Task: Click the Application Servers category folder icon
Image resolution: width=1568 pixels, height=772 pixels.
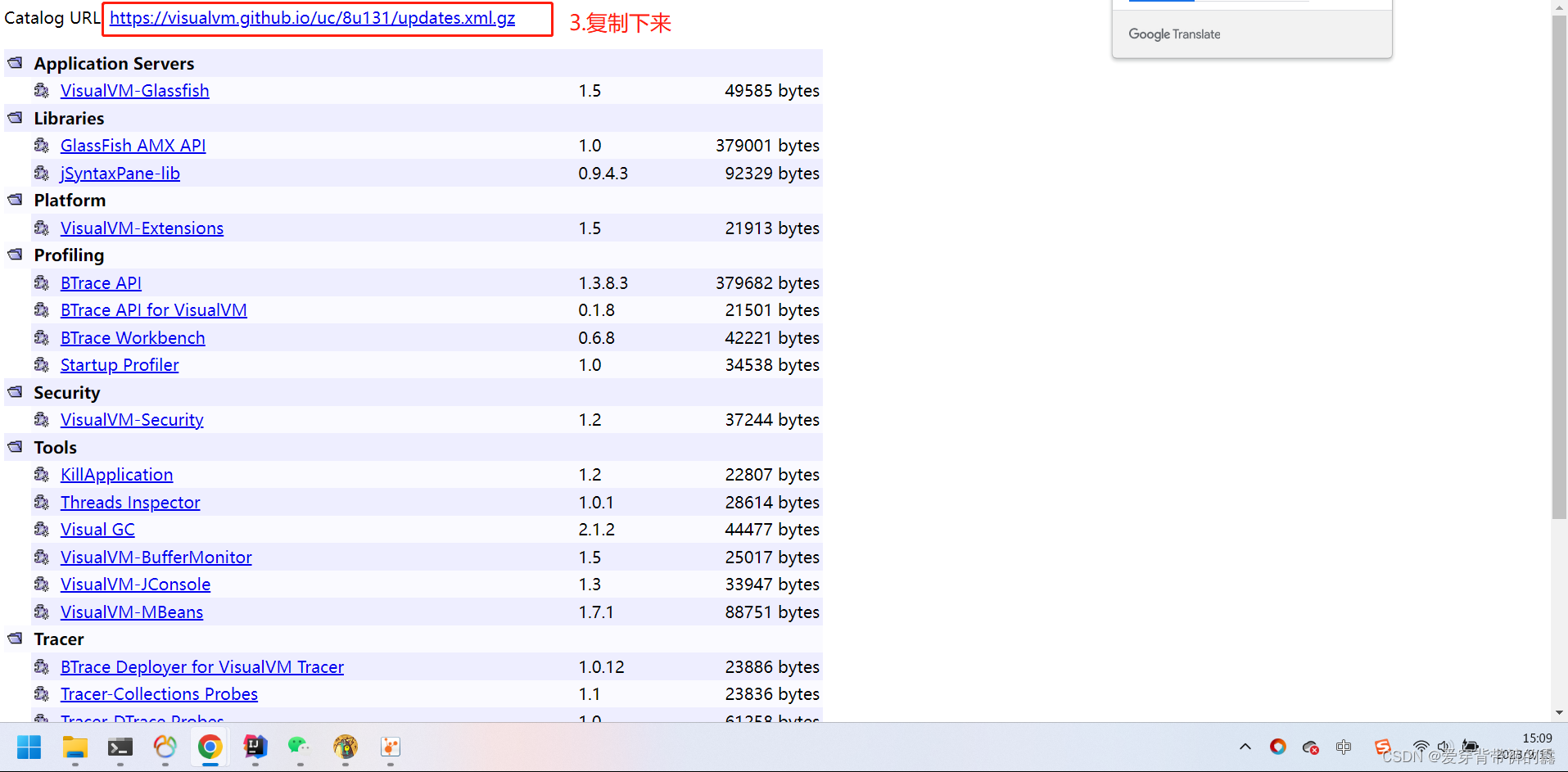Action: pyautogui.click(x=15, y=62)
